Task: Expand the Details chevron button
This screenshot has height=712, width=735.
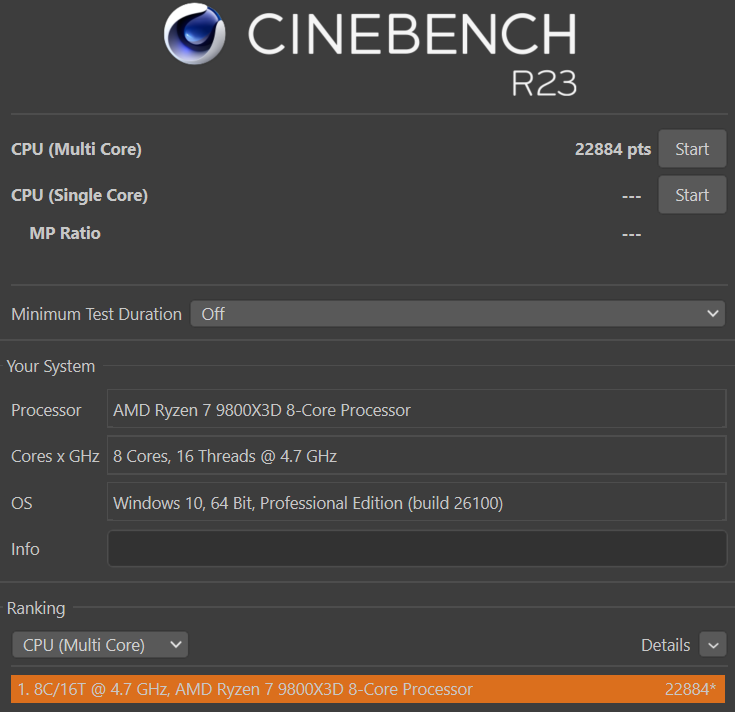Action: [713, 645]
